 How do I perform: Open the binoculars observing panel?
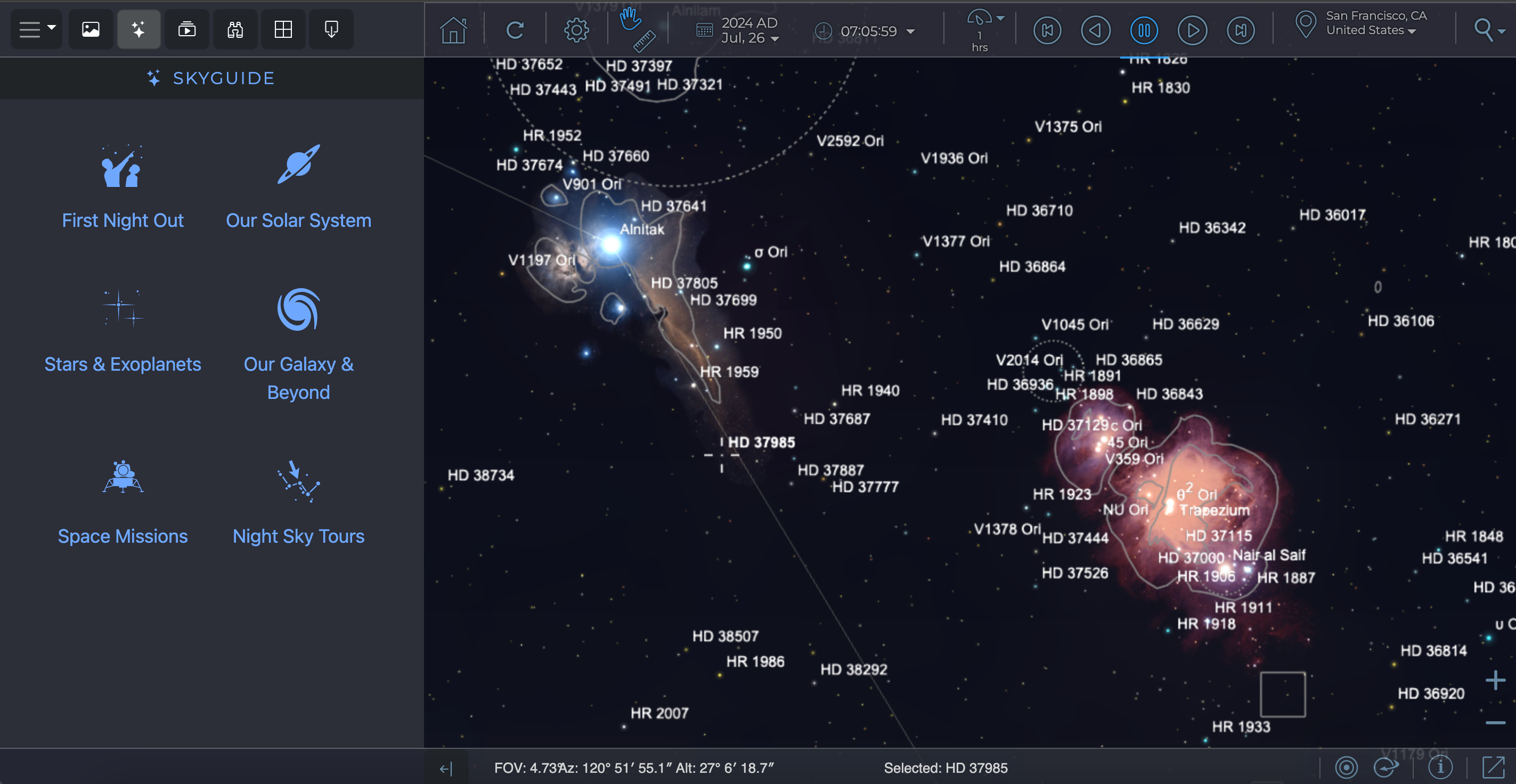pyautogui.click(x=234, y=29)
